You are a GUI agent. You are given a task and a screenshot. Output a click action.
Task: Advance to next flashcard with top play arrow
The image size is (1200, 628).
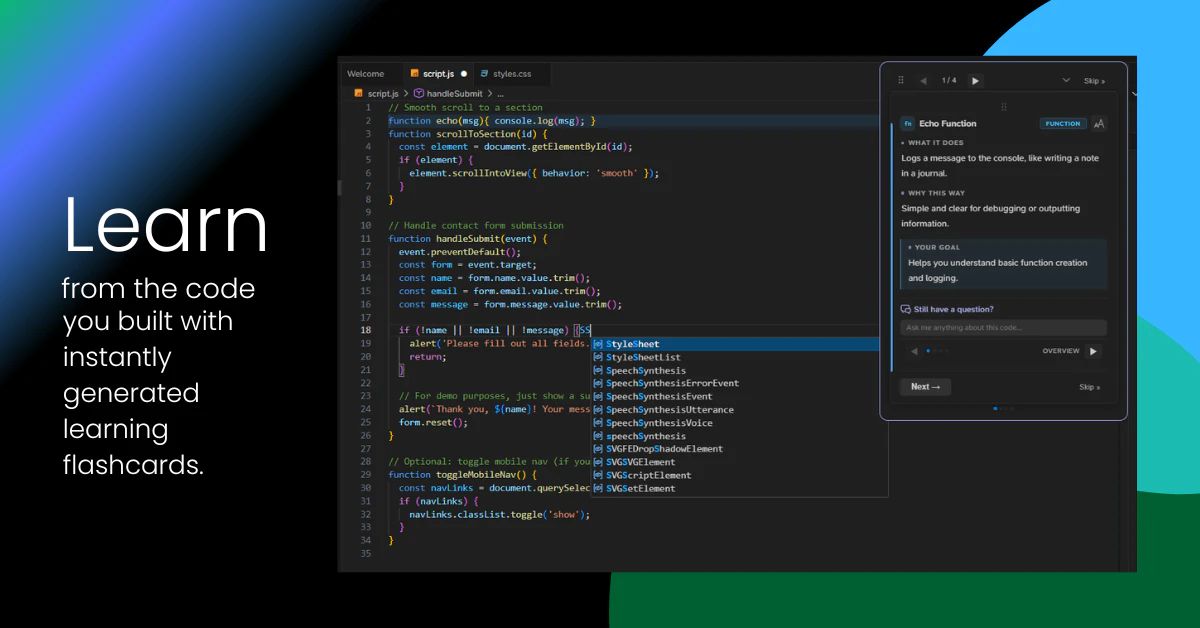coord(975,80)
